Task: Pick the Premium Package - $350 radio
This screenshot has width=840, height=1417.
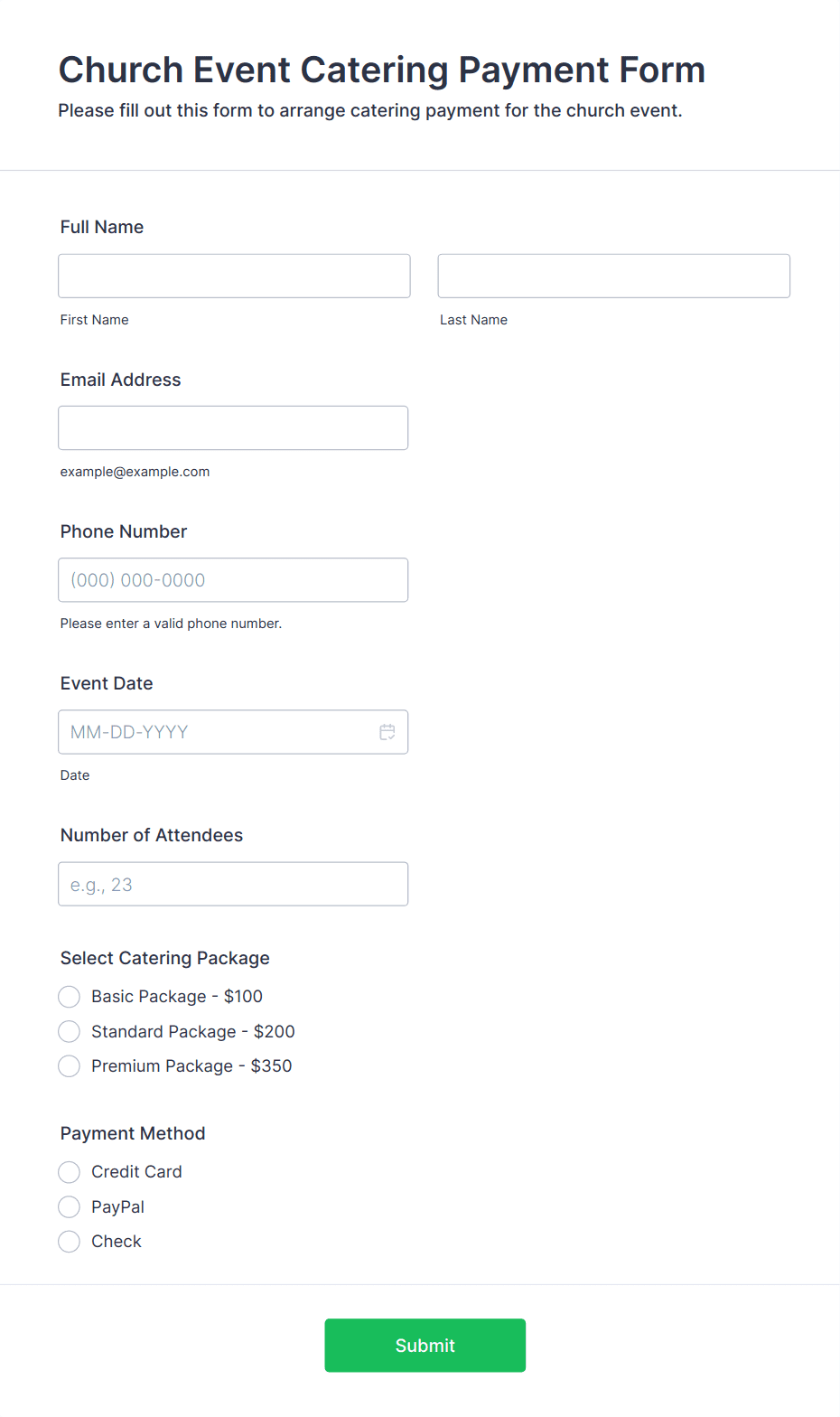Action: coord(70,1066)
